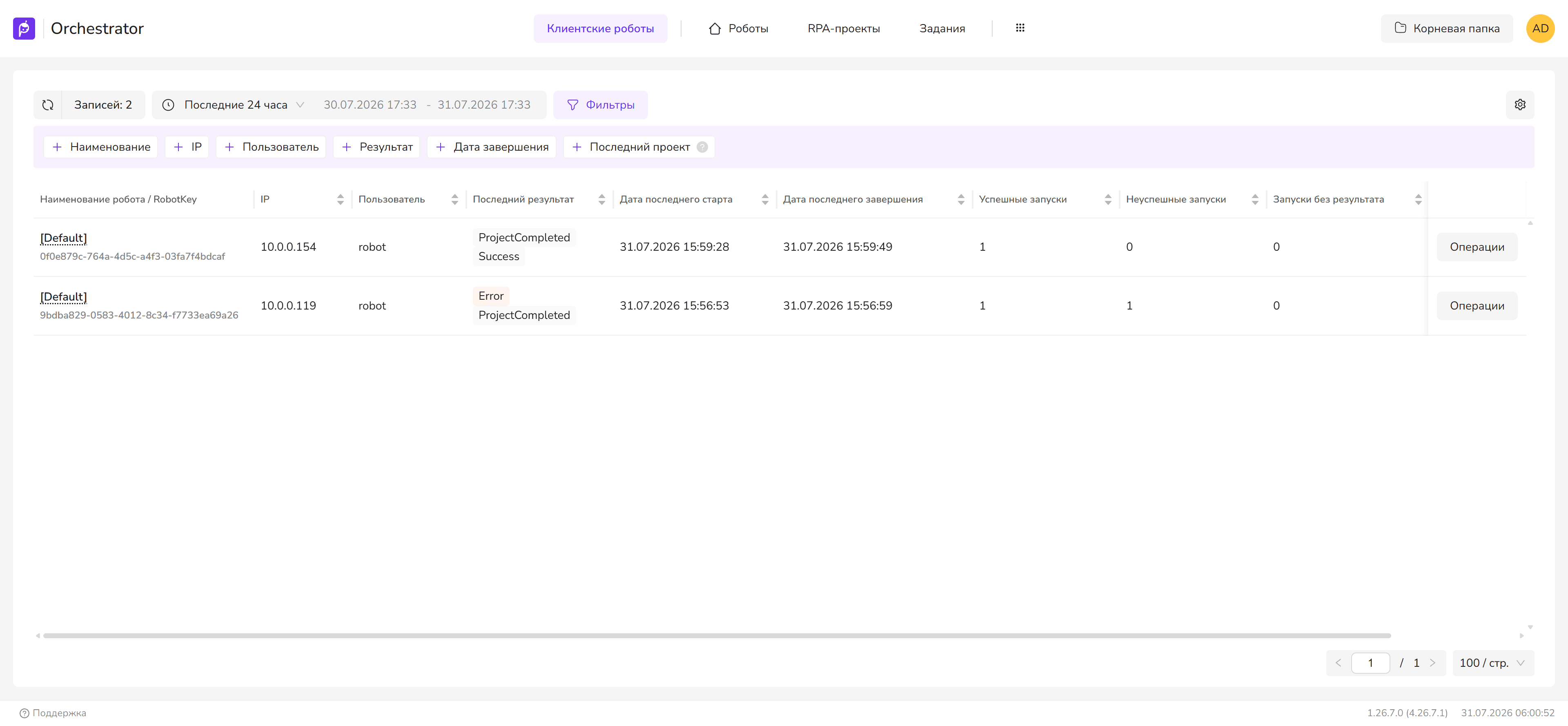The width and height of the screenshot is (1568, 726).
Task: Click the Error result tag
Action: click(x=490, y=296)
